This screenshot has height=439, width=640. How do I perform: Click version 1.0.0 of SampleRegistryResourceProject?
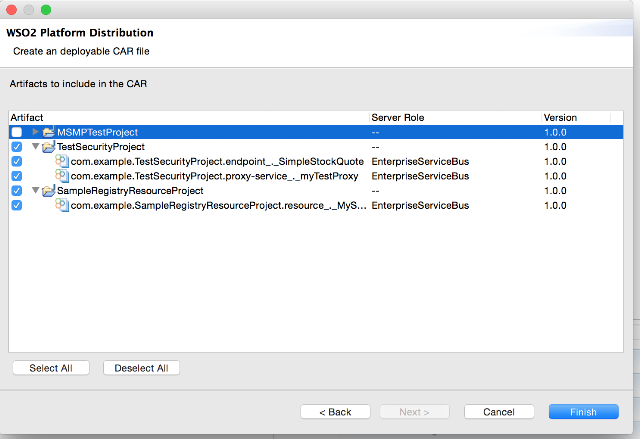(555, 191)
